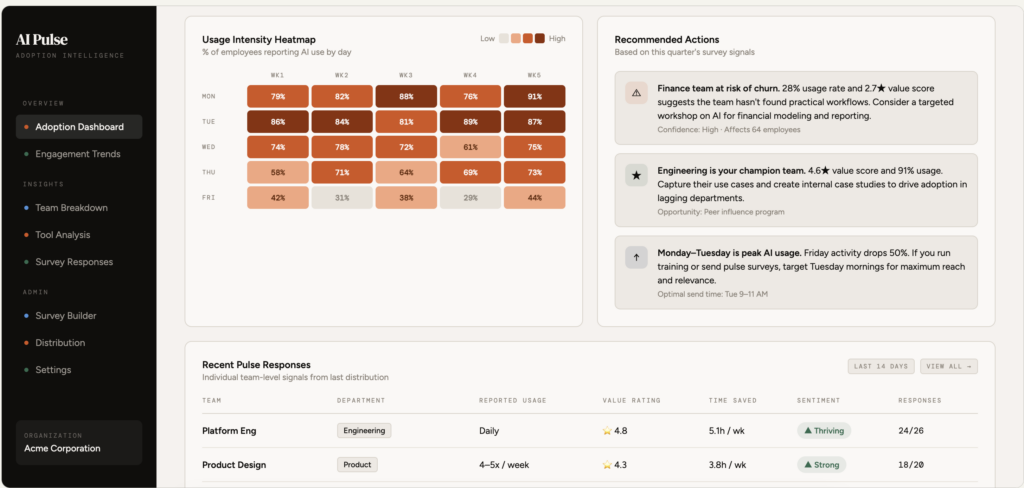1024x488 pixels.
Task: Open the Last 14 Days filter
Action: (880, 367)
